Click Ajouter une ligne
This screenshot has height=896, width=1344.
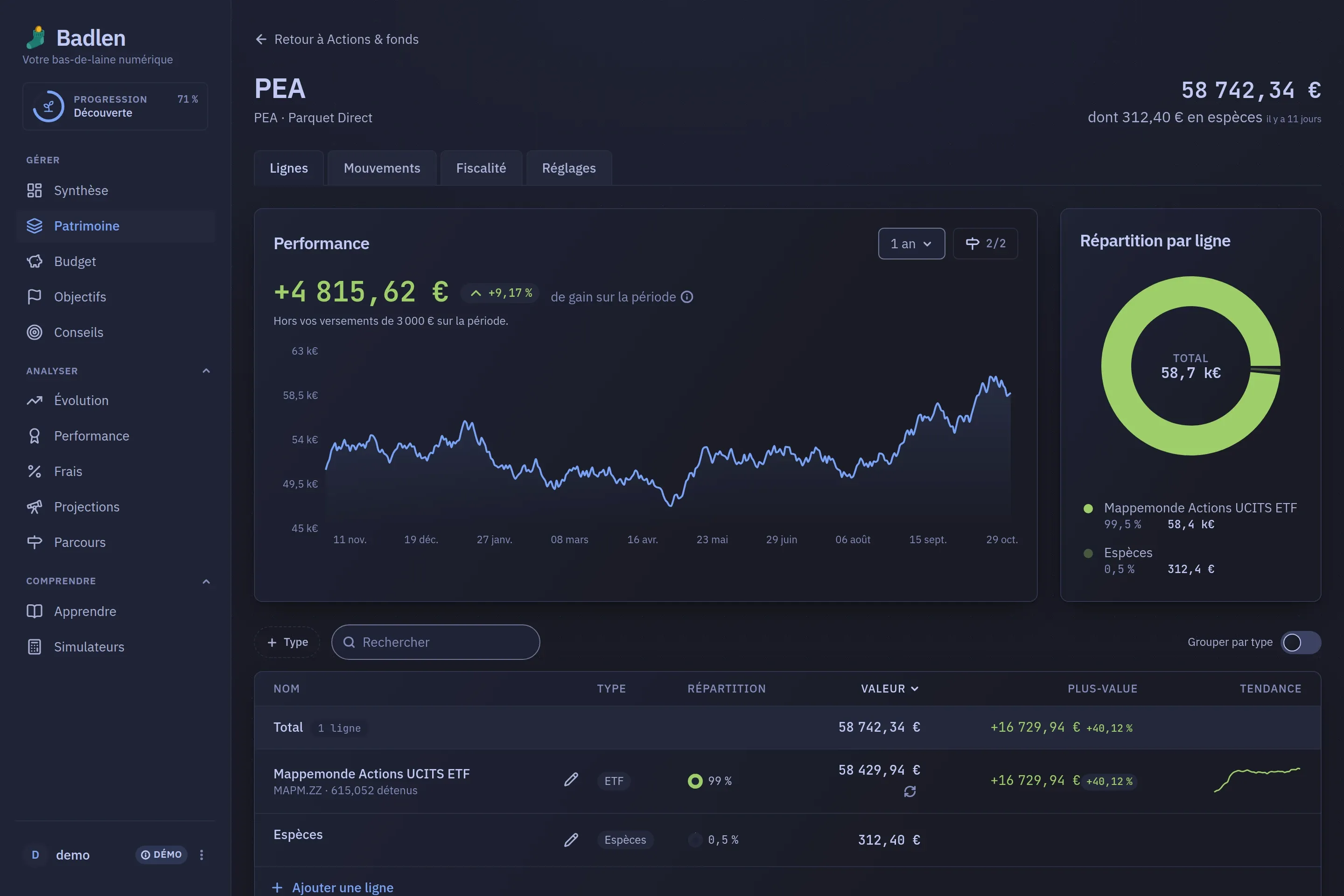click(x=332, y=888)
